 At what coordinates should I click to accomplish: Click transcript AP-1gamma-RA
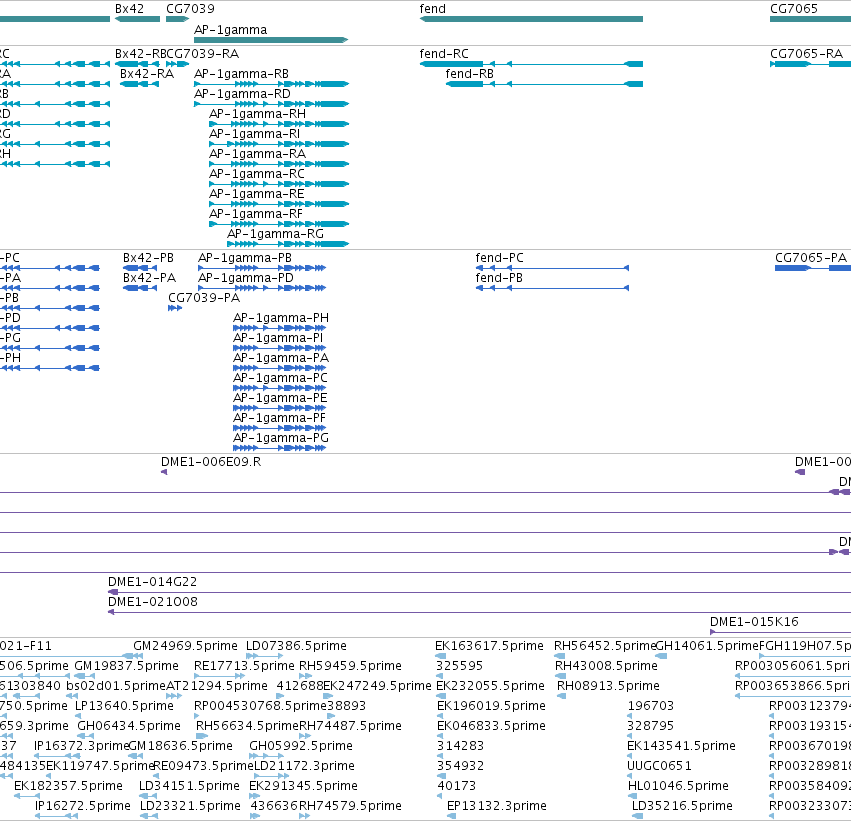[258, 154]
